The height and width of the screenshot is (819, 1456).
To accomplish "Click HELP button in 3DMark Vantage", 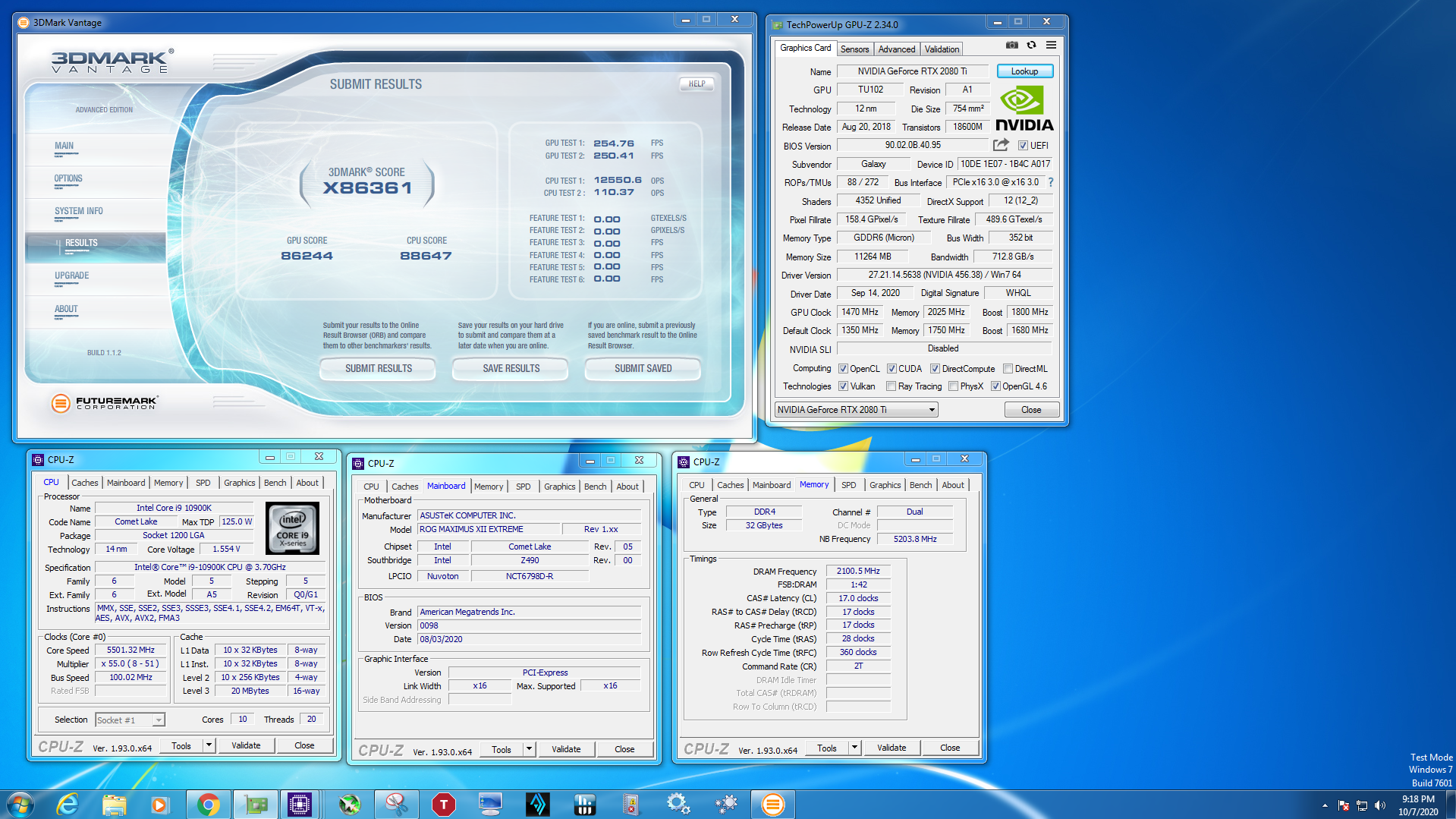I will click(697, 83).
